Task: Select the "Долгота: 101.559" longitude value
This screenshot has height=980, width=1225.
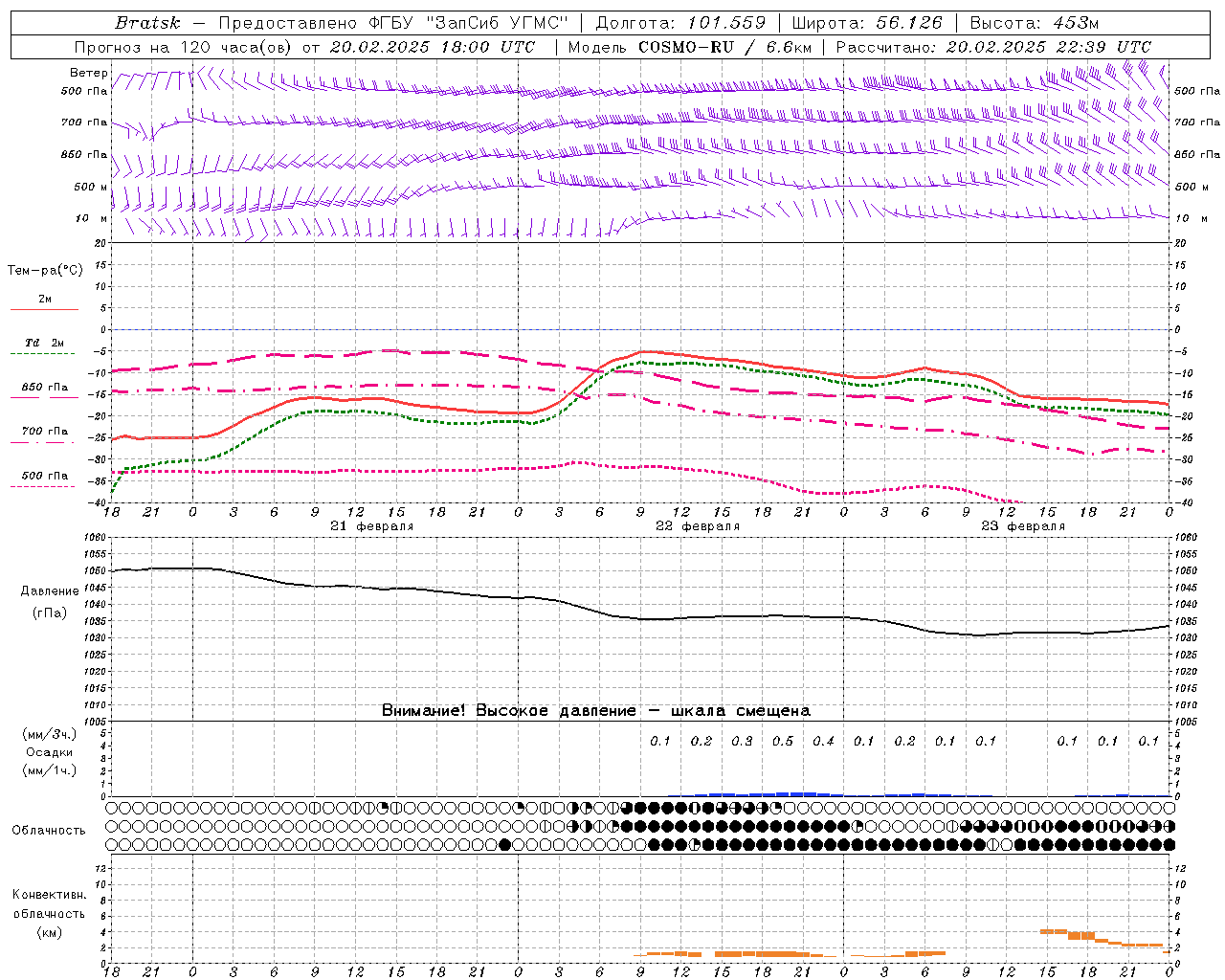Action: (680, 23)
